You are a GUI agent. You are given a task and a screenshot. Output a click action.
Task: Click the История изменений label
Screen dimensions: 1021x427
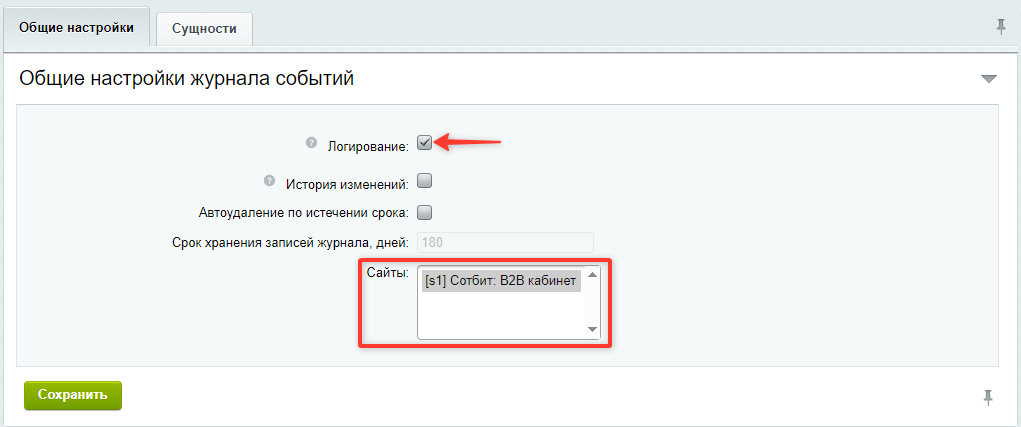(347, 185)
